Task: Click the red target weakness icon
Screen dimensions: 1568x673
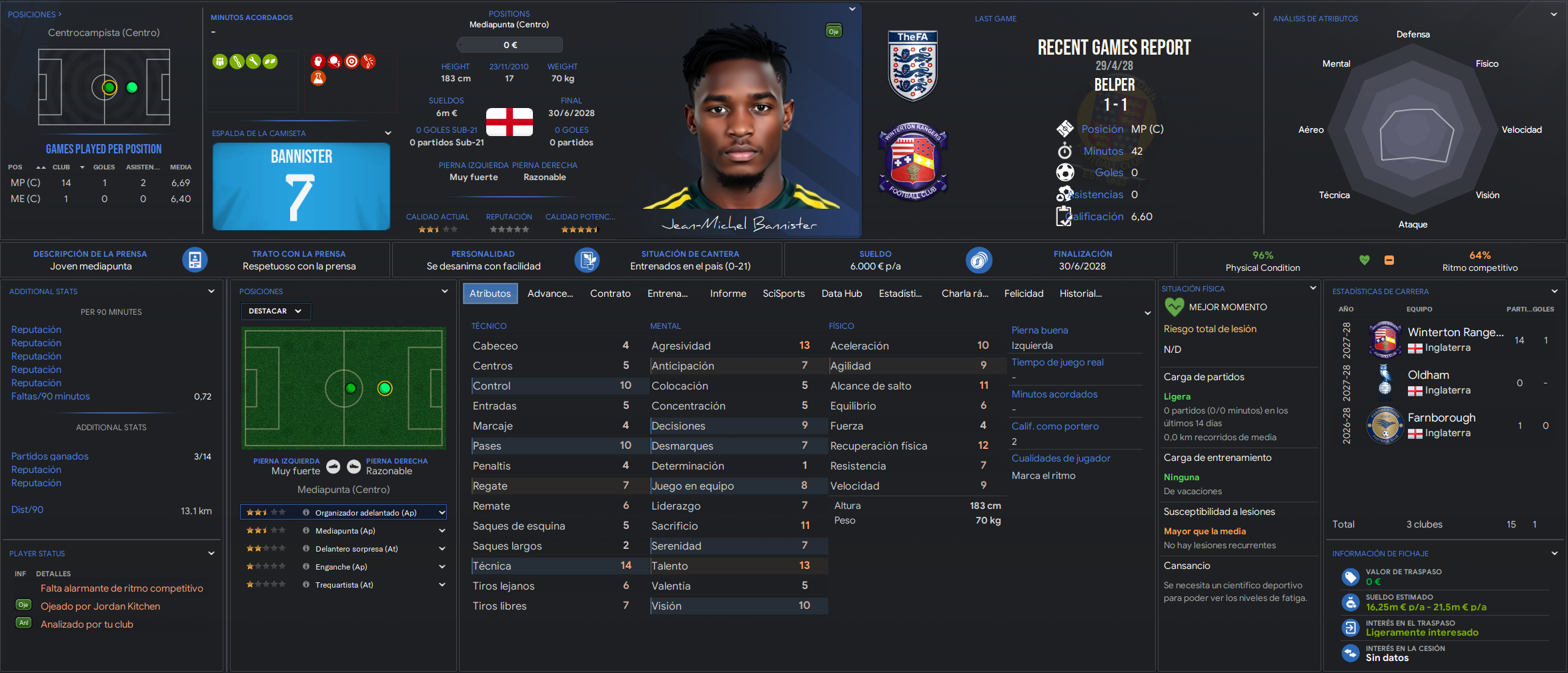Action: [x=351, y=61]
